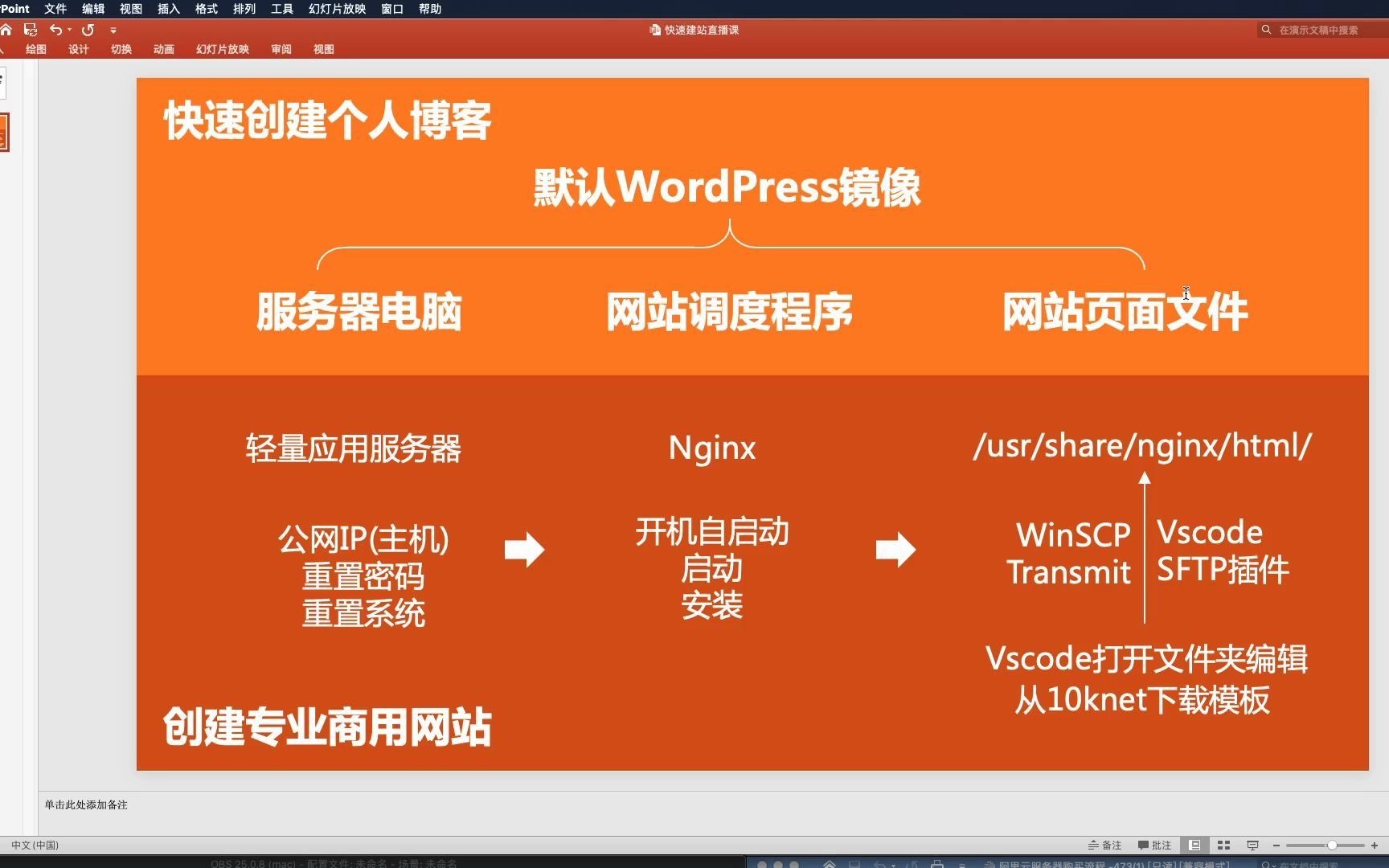Click the 从10knet下载模板 text line
Viewport: 1389px width, 868px height.
tap(1142, 699)
